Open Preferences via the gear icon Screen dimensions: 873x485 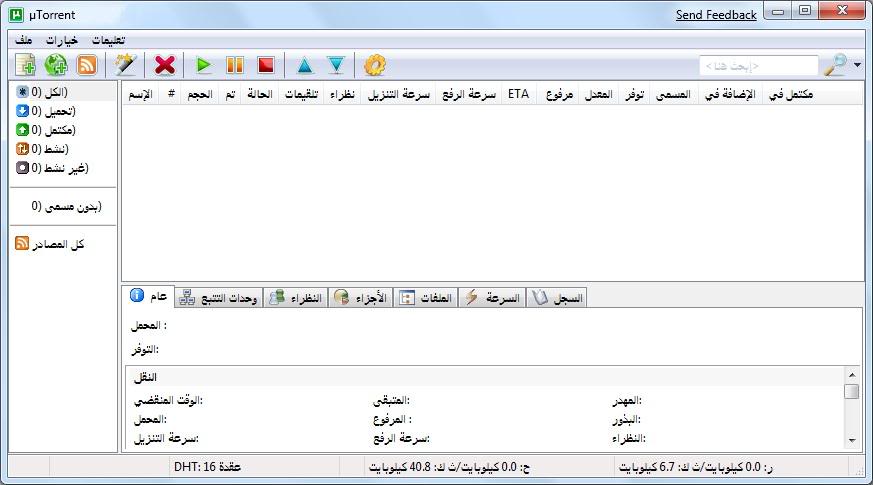(375, 65)
